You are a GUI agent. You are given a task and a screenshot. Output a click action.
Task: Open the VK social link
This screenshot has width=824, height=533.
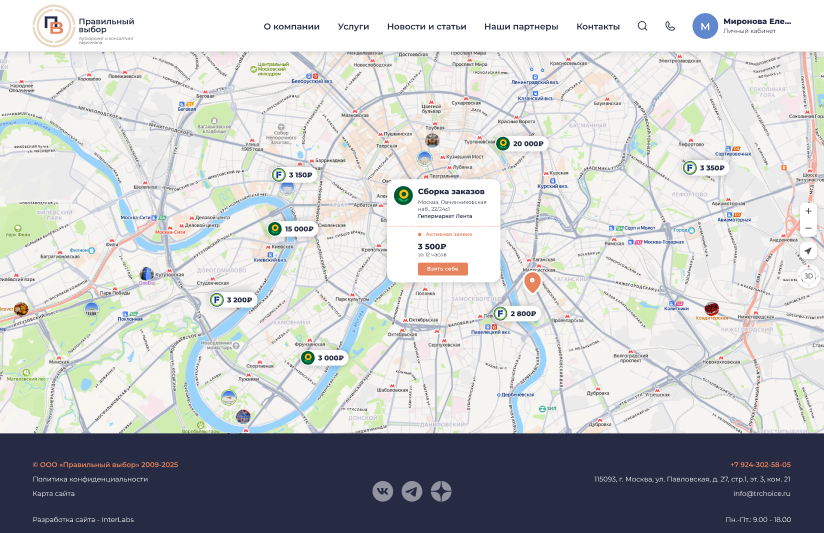coord(383,491)
